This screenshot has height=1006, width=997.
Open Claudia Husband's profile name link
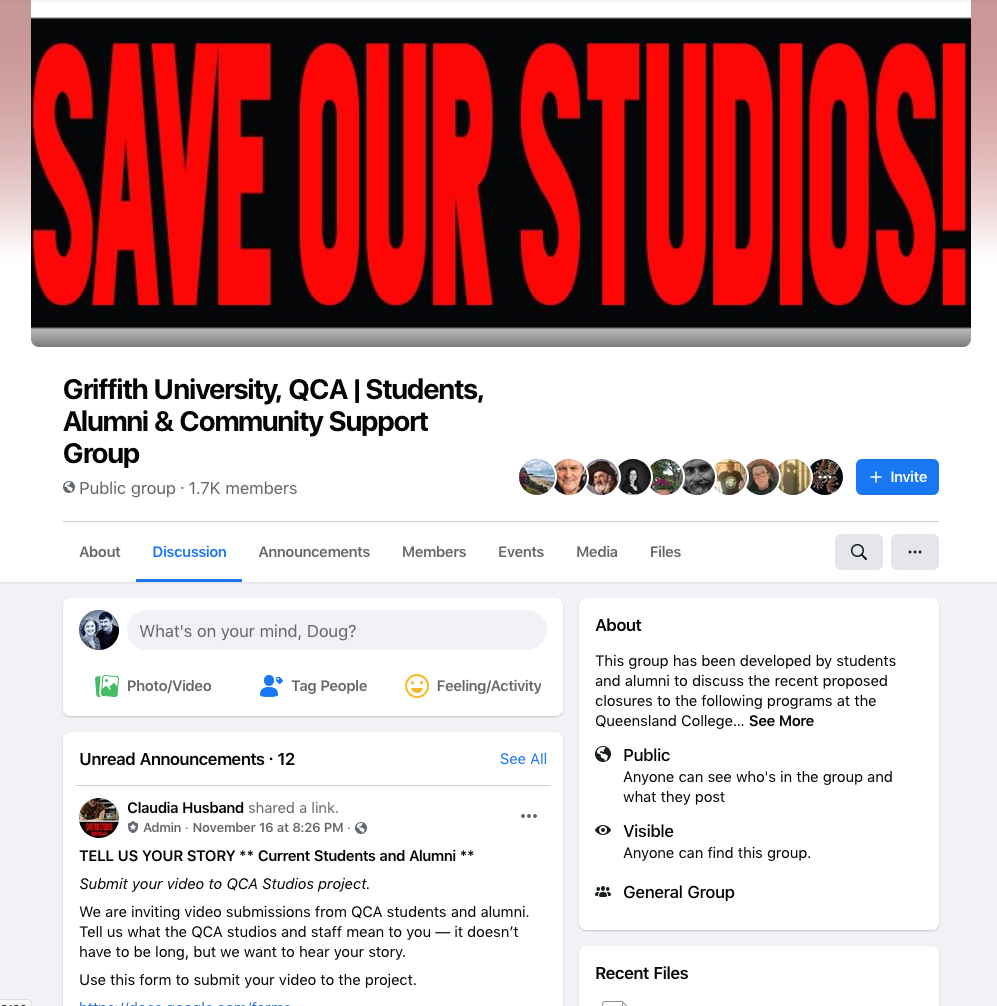click(185, 808)
